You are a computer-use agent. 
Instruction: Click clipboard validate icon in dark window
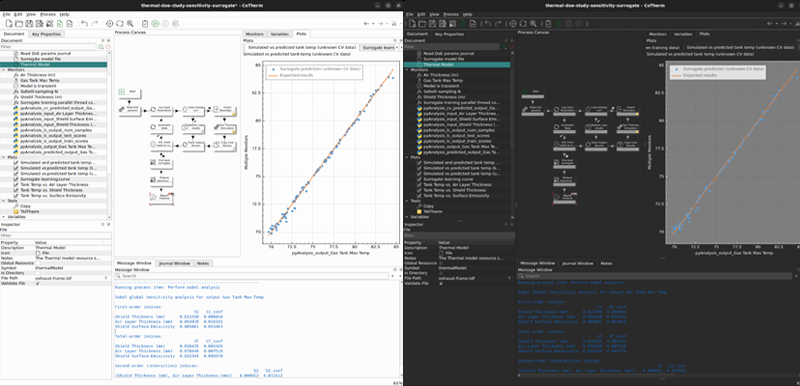point(548,24)
